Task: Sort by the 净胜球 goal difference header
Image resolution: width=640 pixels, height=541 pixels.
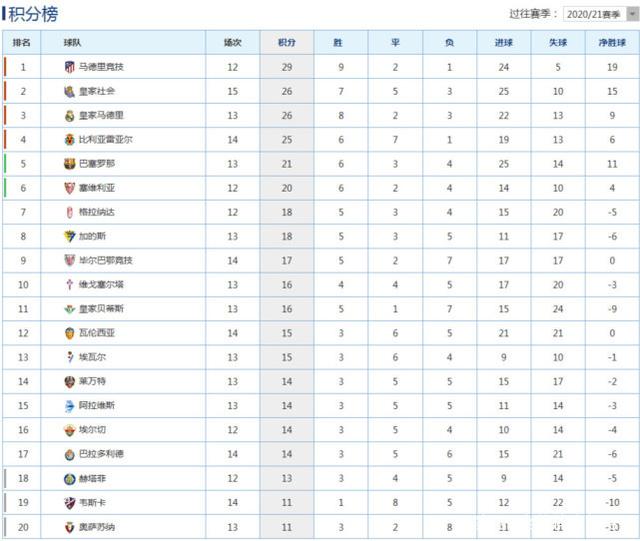Action: pos(612,42)
